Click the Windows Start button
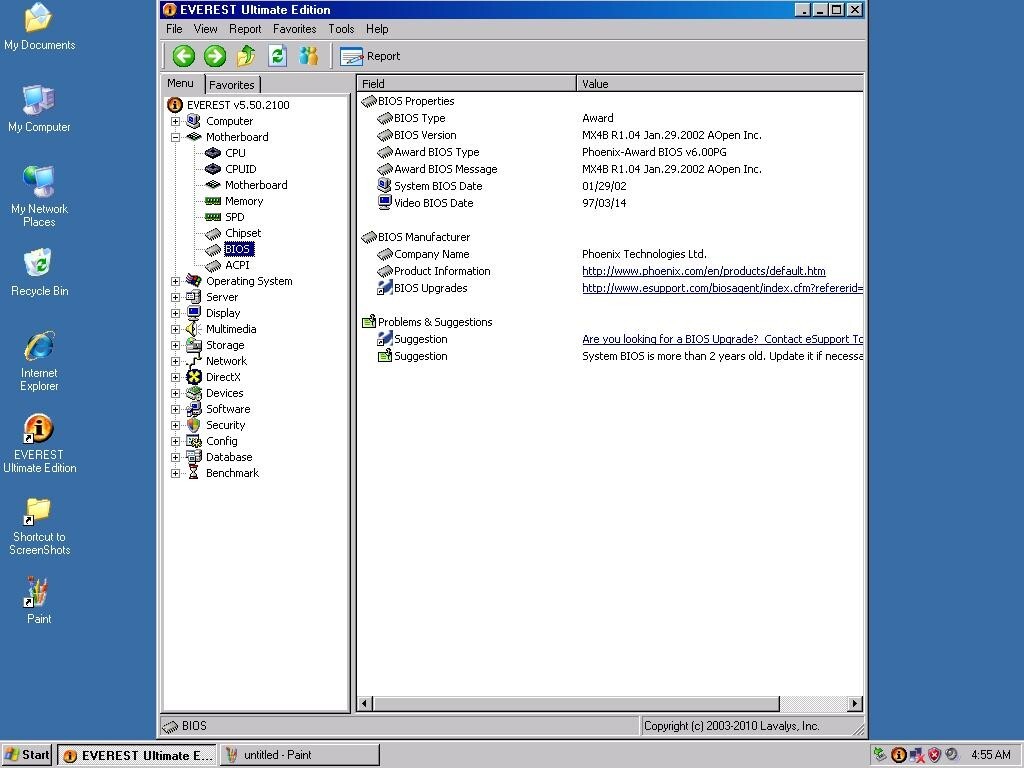 tap(27, 755)
